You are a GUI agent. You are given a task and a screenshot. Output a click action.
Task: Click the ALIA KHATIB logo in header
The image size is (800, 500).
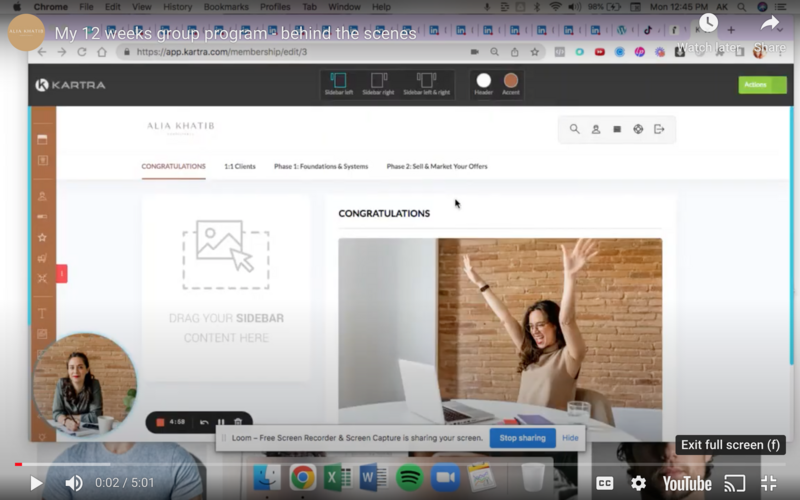pos(181,128)
